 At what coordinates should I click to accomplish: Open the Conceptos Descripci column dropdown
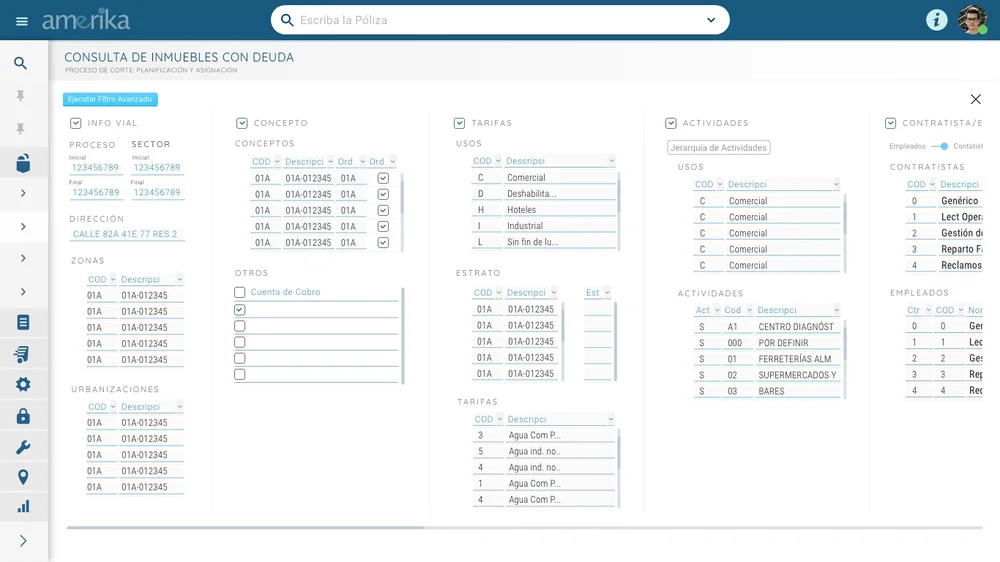pos(330,161)
